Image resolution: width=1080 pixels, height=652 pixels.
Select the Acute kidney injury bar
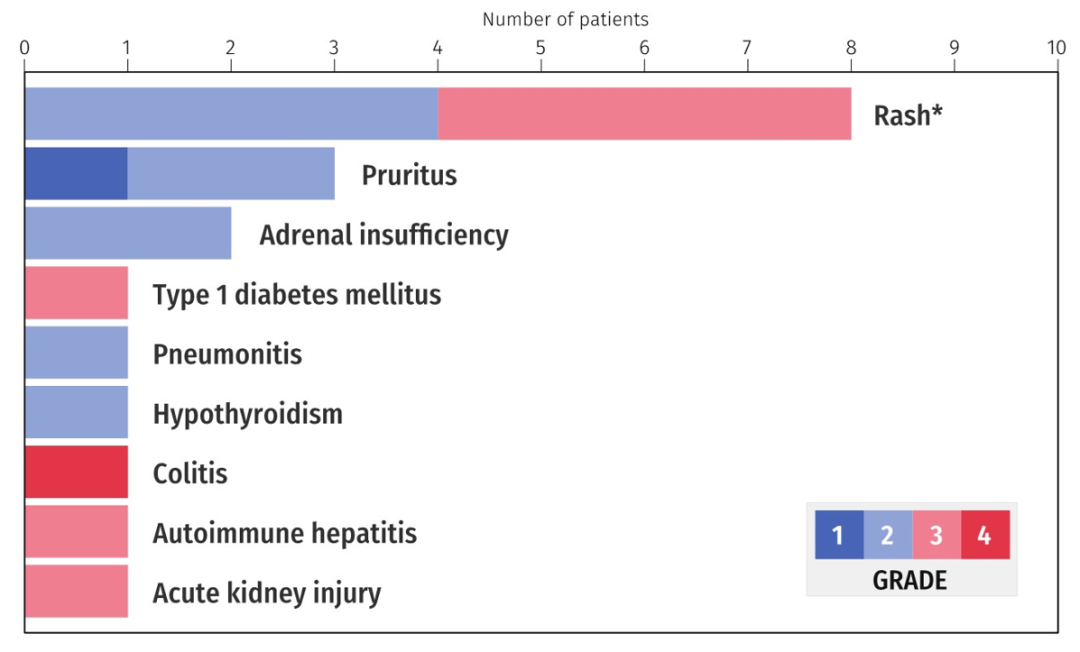76,591
